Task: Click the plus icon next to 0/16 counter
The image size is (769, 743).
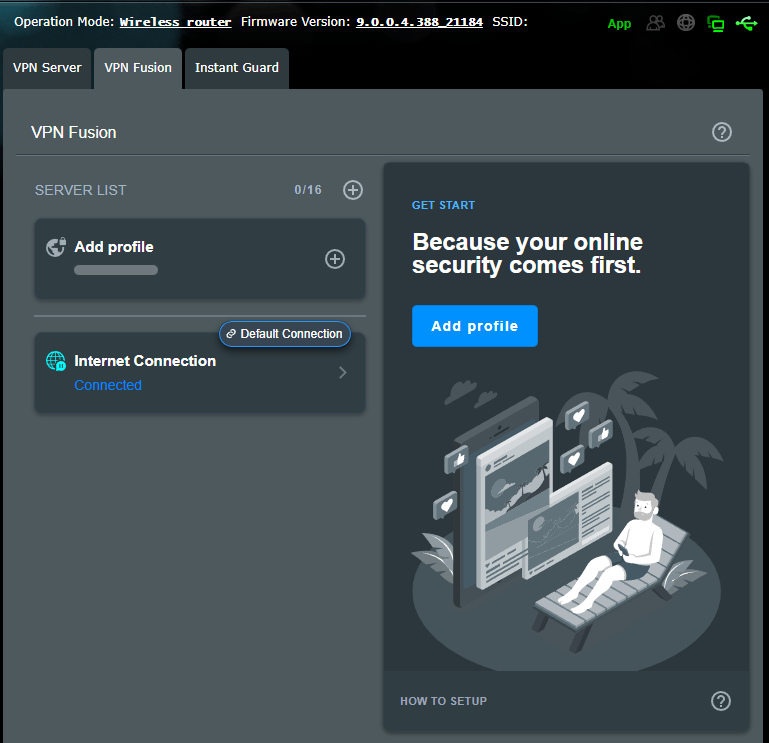Action: 353,190
